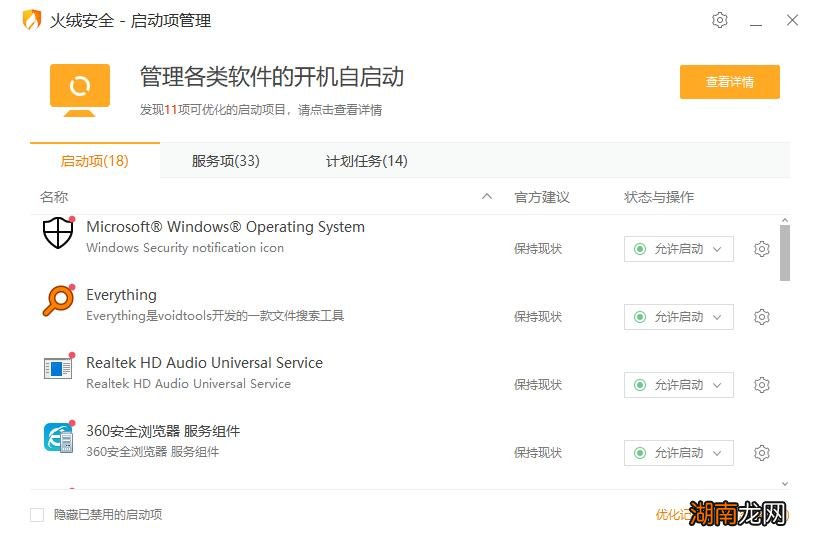Click 保持现状 in the Windows Security row
Screen dimensions: 820x540
[x=538, y=249]
